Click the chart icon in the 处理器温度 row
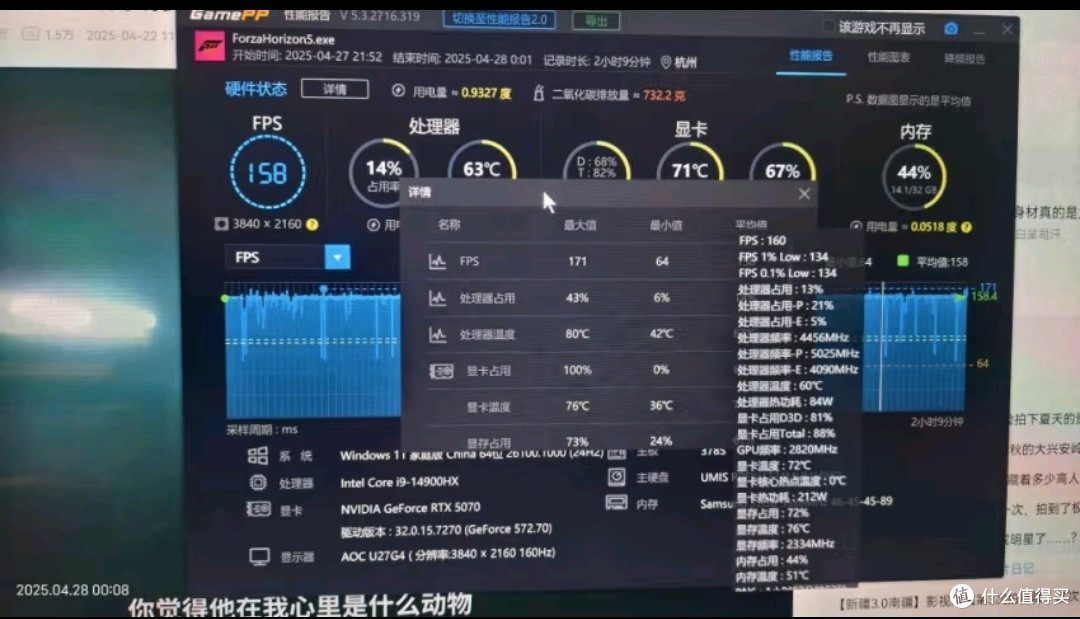The image size is (1080, 619). click(437, 335)
